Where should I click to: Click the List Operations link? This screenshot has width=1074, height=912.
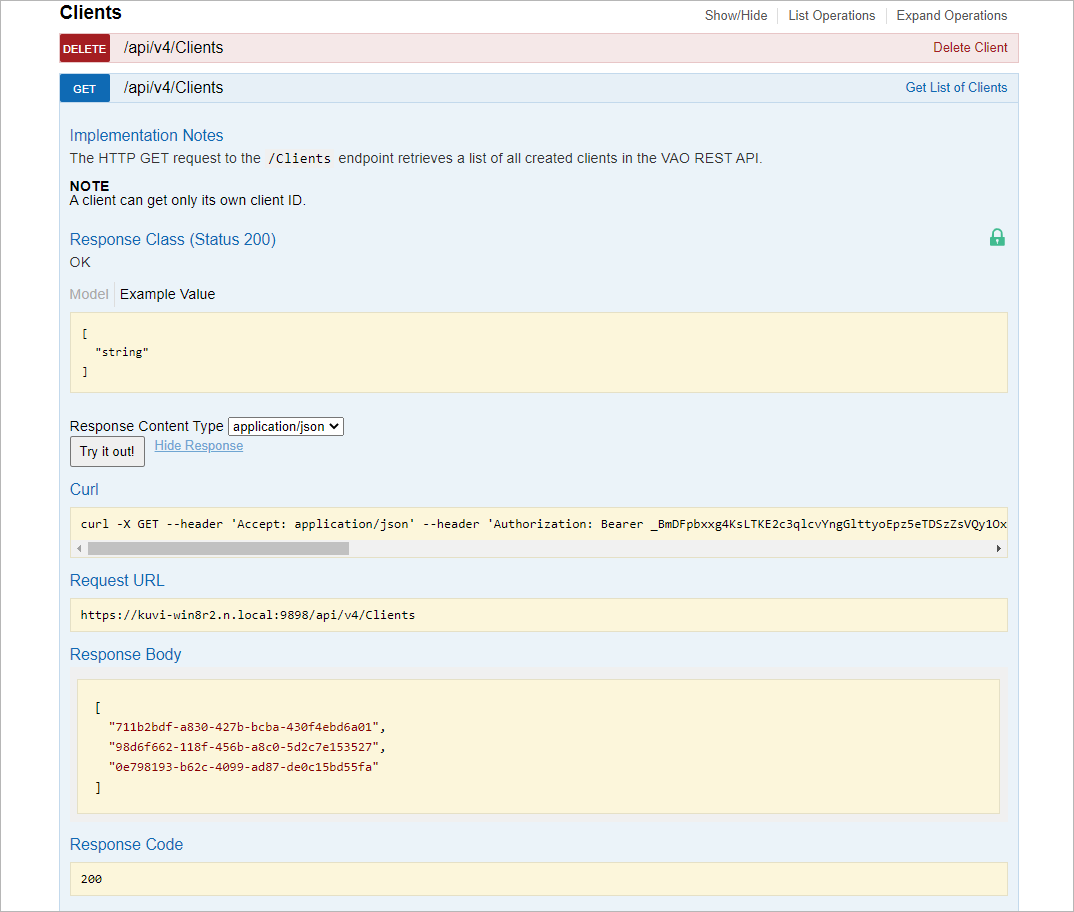click(x=831, y=16)
